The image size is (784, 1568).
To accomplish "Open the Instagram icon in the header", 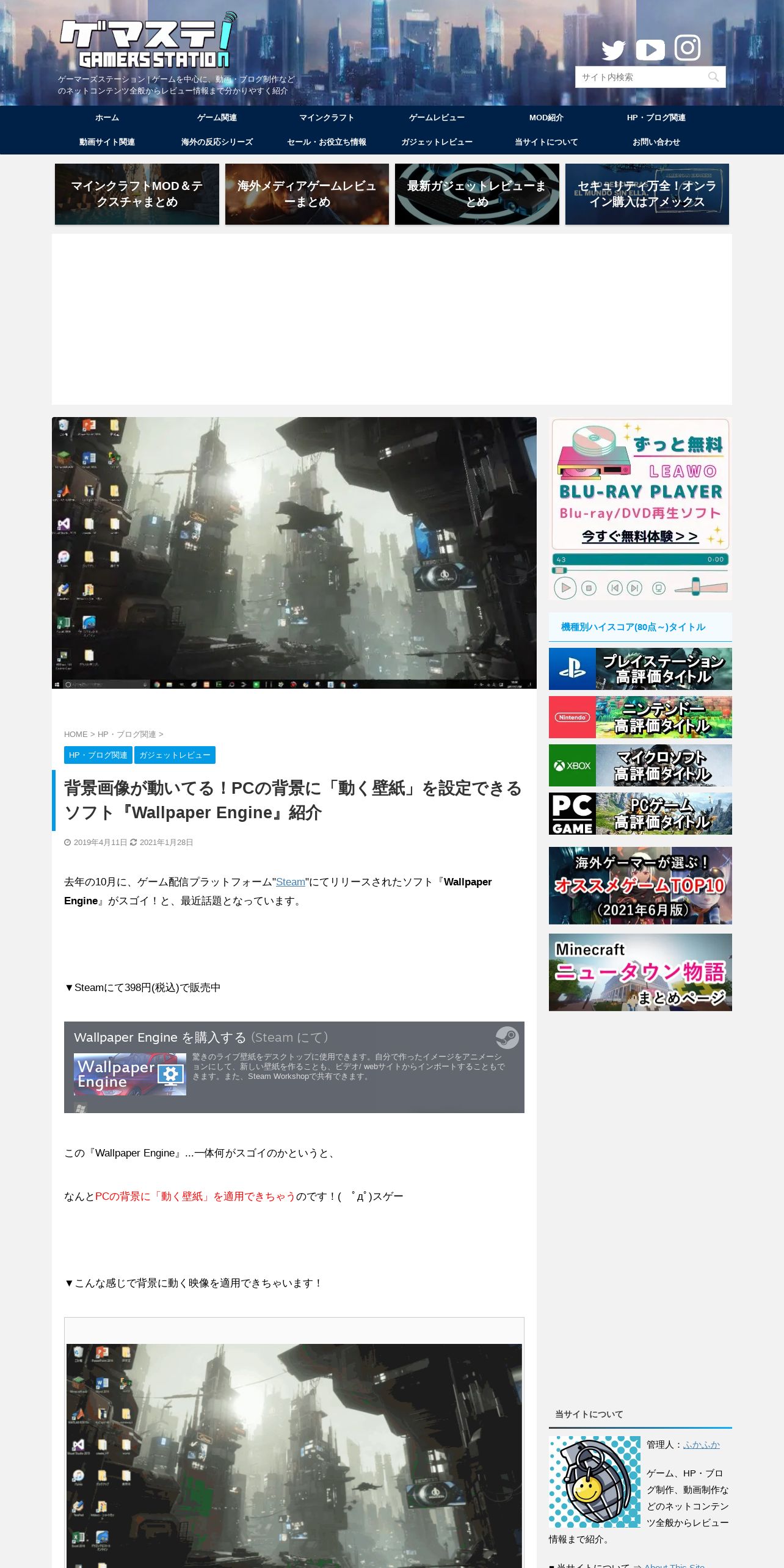I will point(688,48).
